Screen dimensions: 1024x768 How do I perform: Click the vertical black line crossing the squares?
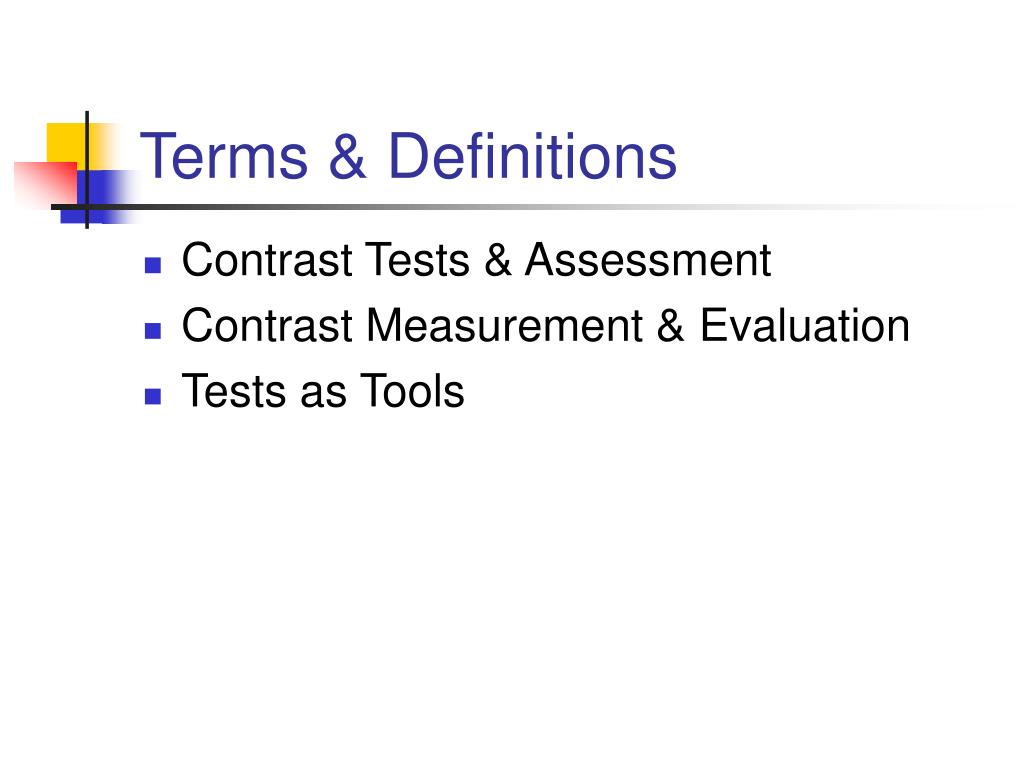point(87,170)
